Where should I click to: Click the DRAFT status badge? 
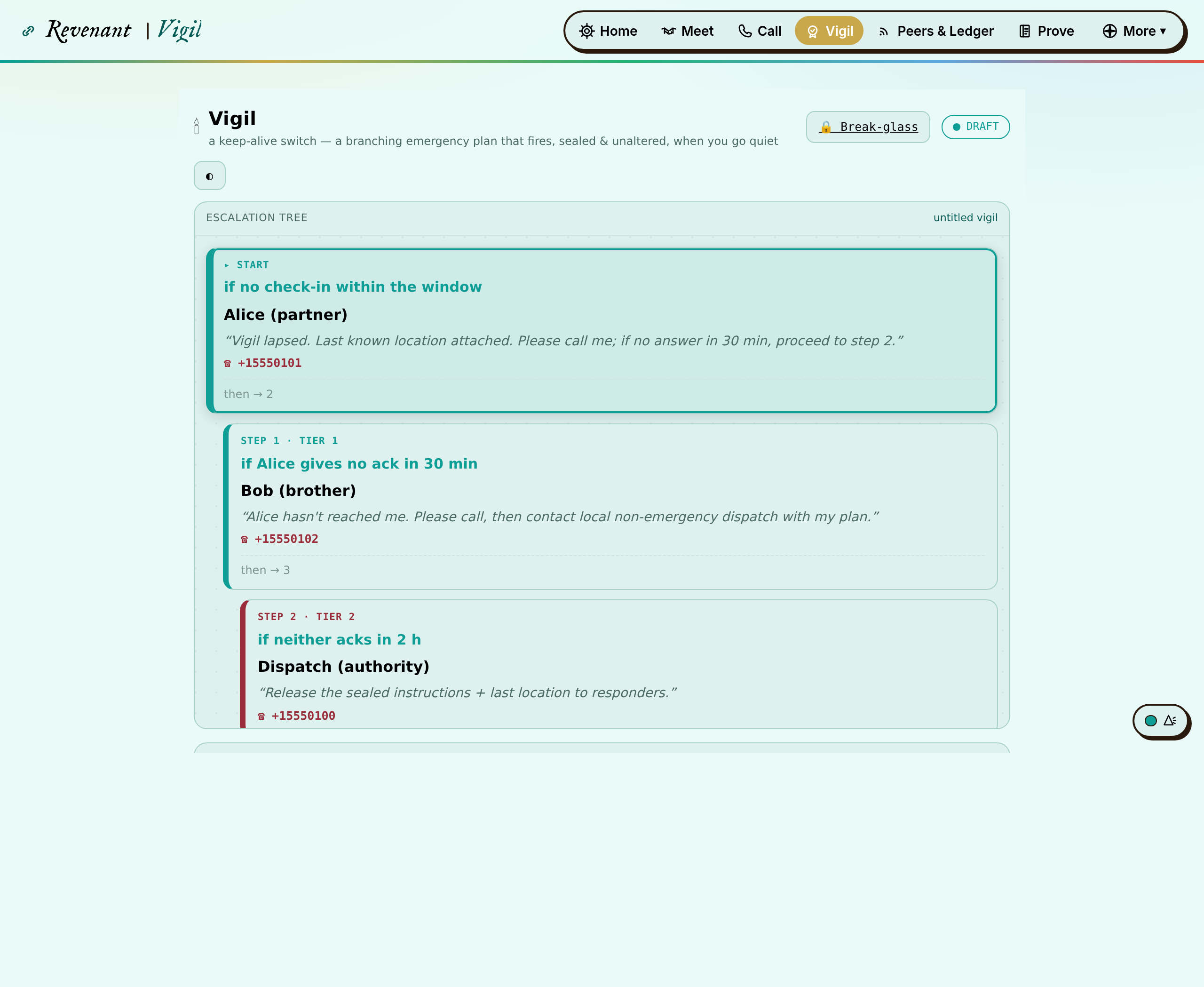pyautogui.click(x=975, y=127)
